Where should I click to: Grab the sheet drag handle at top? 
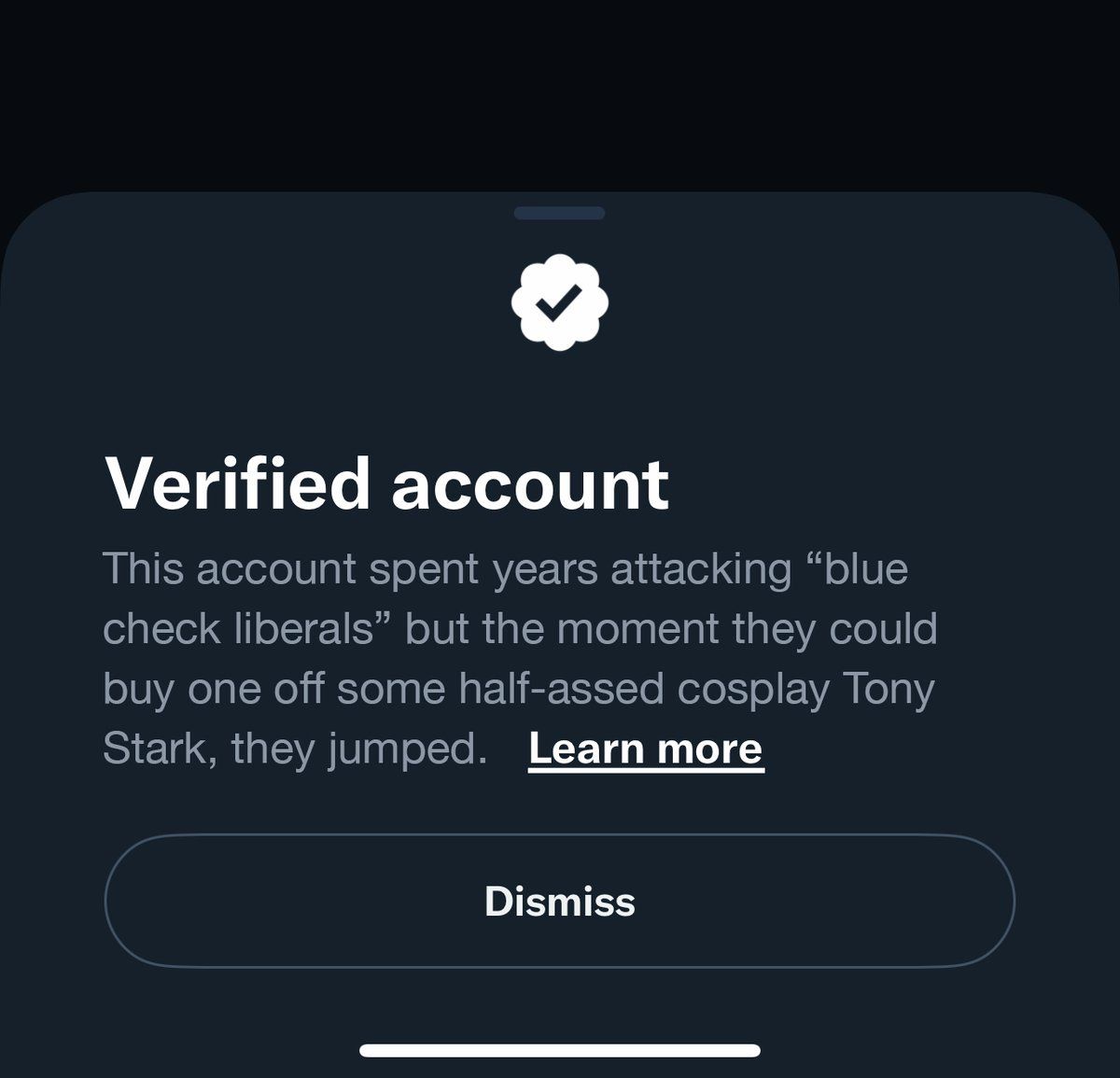pos(560,213)
